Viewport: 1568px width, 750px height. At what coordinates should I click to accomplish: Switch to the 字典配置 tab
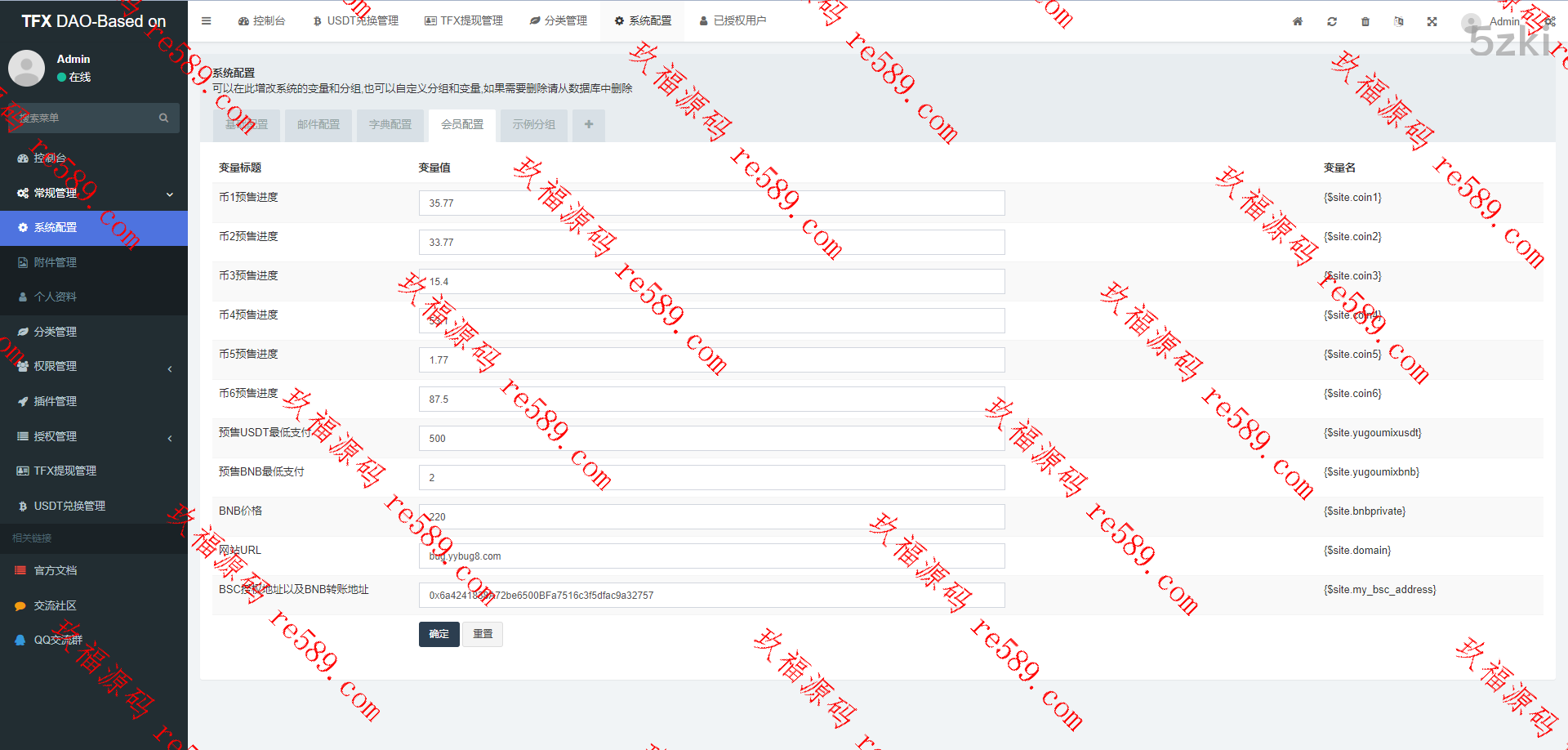(x=390, y=125)
